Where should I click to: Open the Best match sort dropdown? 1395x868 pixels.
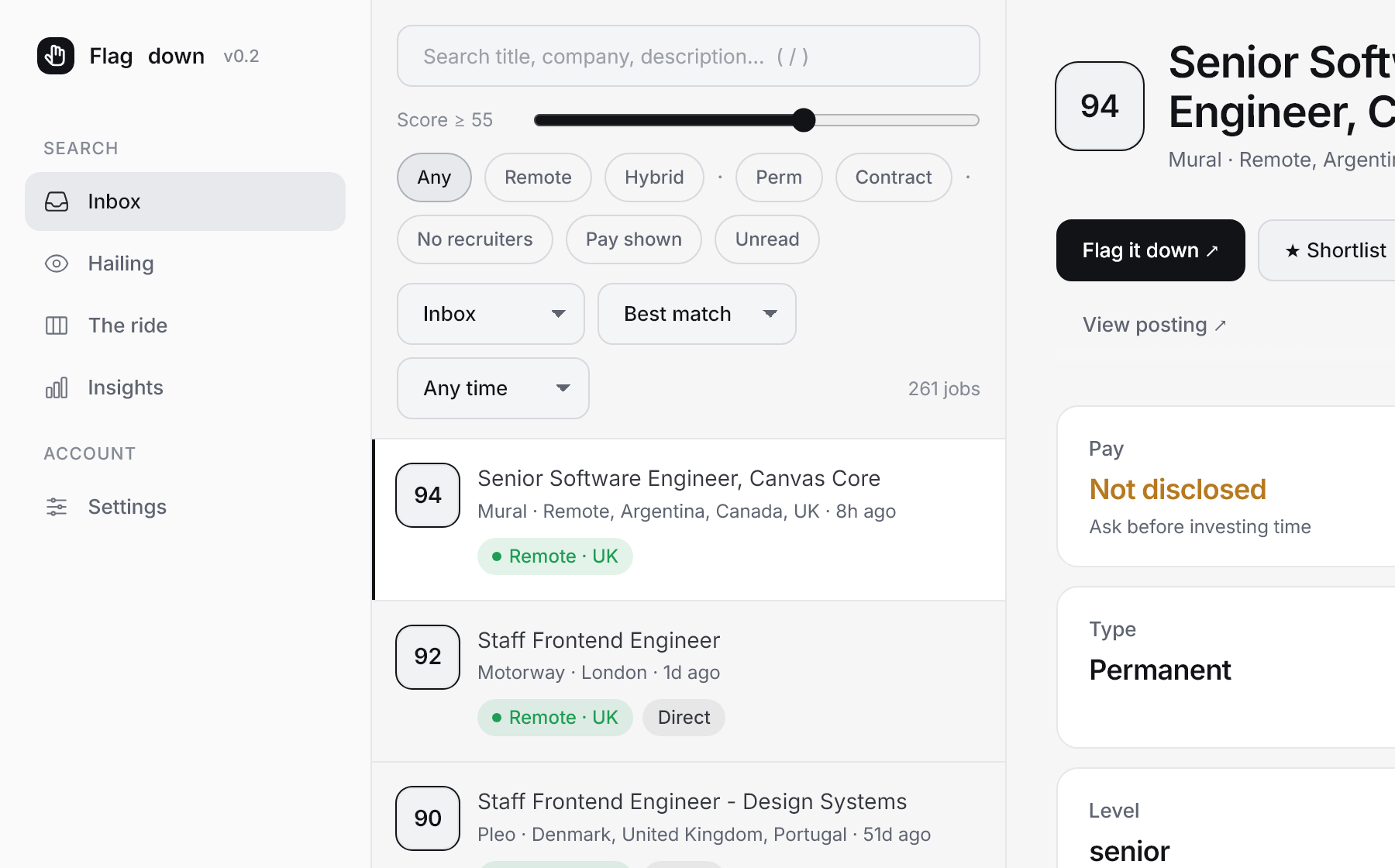(x=697, y=314)
